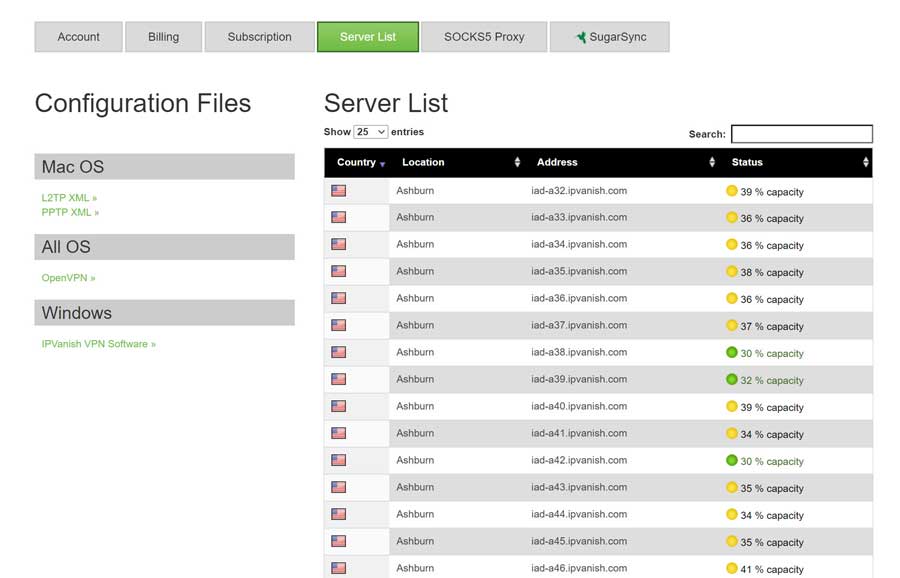
Task: Click the yellow status dot for iad-a41
Action: tap(732, 433)
